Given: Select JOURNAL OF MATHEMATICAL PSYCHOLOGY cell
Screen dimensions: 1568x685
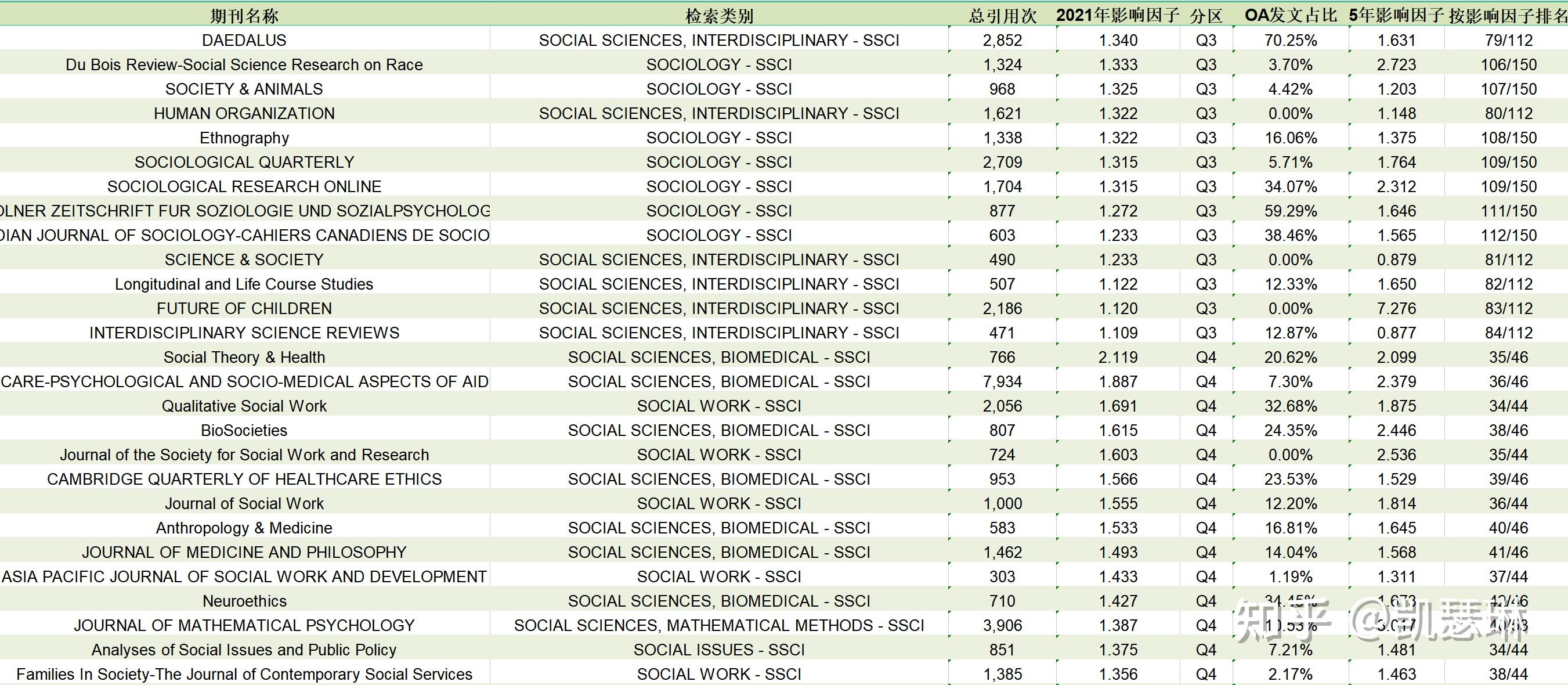Looking at the screenshot, I should [244, 625].
